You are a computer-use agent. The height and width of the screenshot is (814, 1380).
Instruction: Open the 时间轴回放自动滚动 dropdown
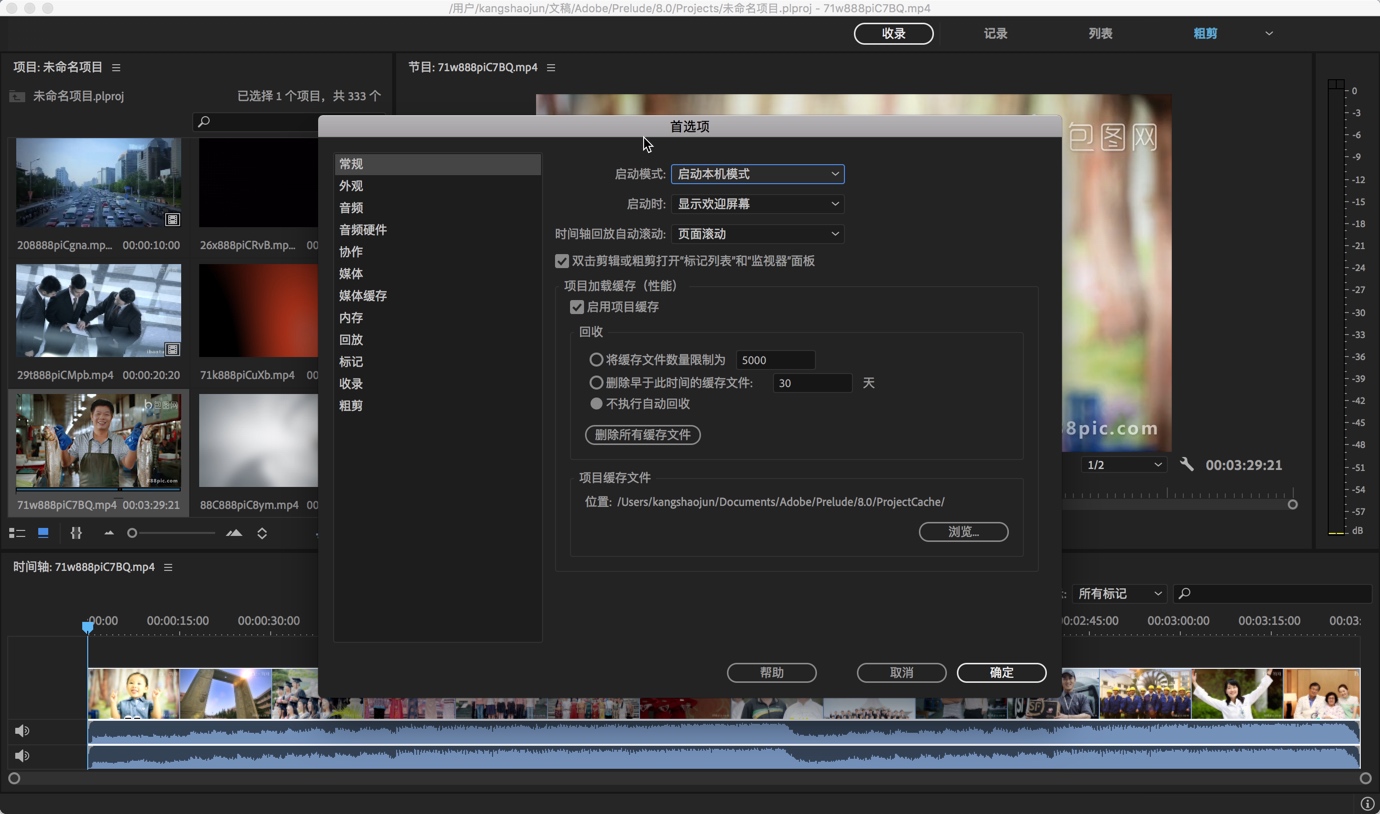pos(757,234)
